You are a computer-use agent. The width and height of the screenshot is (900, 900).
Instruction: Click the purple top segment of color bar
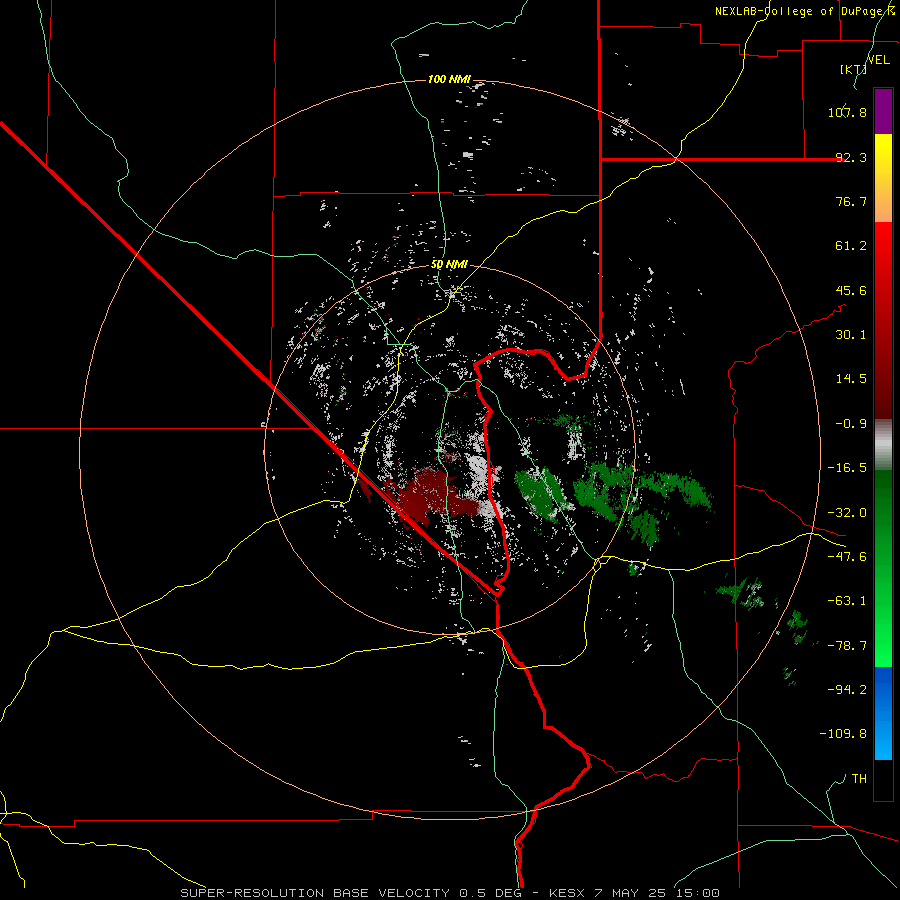[x=883, y=111]
